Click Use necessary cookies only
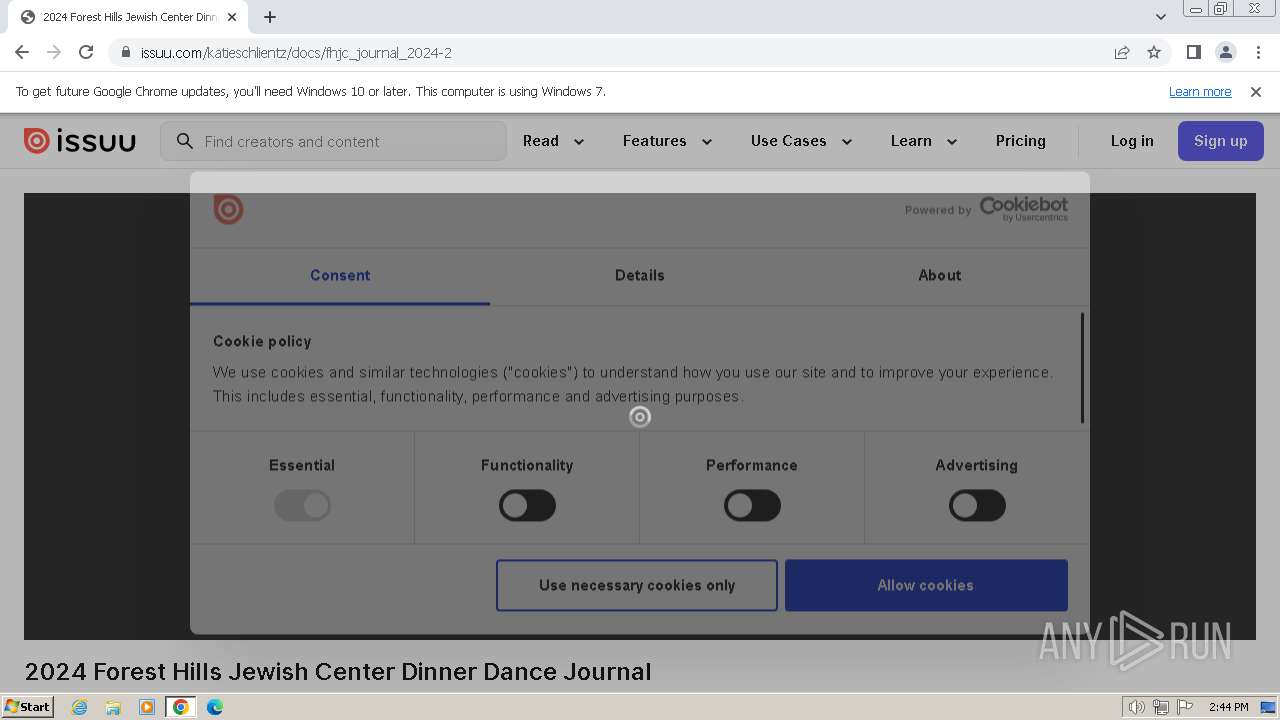1280x720 pixels. (x=637, y=585)
